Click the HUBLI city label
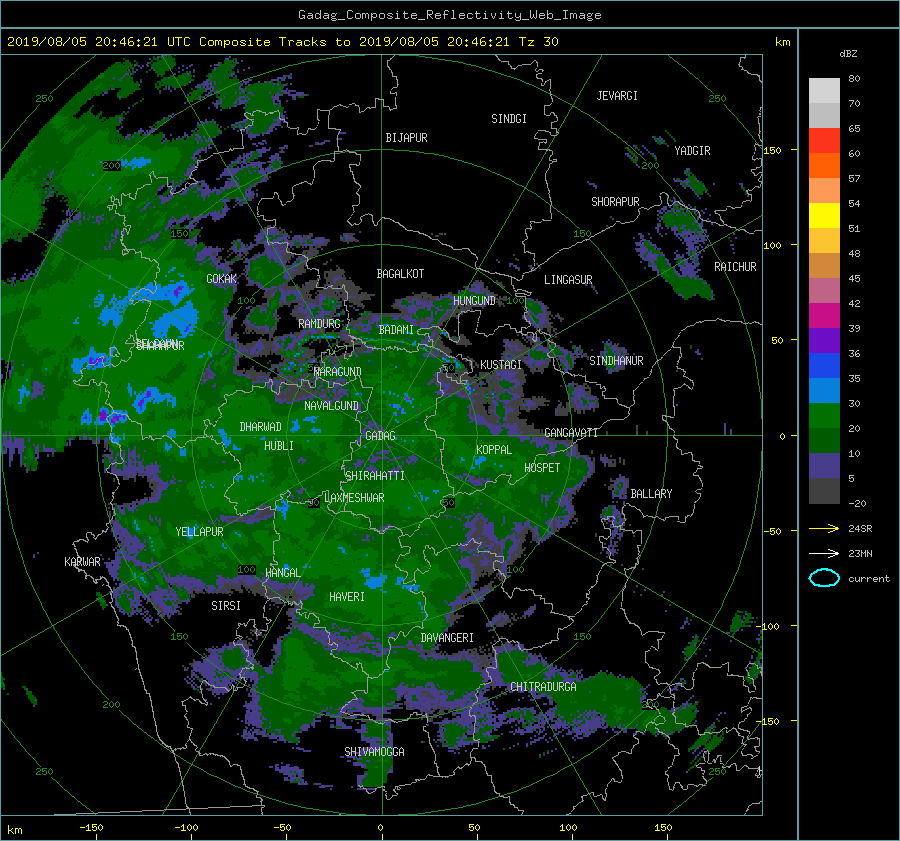The width and height of the screenshot is (900, 841). coord(279,446)
